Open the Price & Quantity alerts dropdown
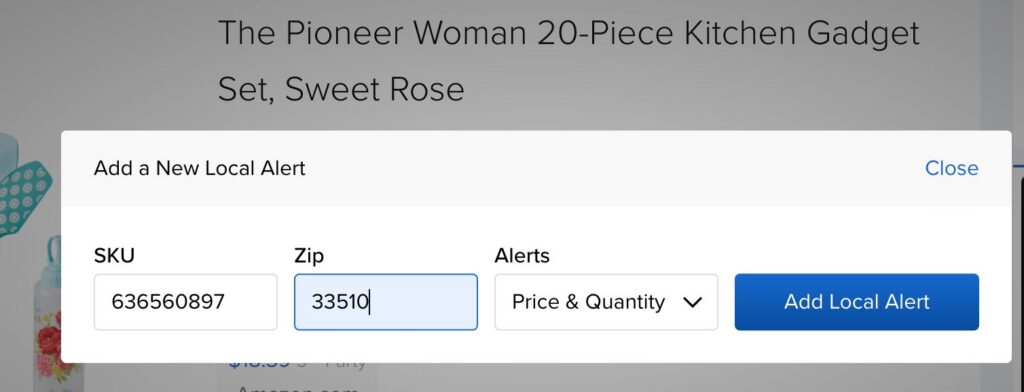The width and height of the screenshot is (1024, 392). point(606,302)
